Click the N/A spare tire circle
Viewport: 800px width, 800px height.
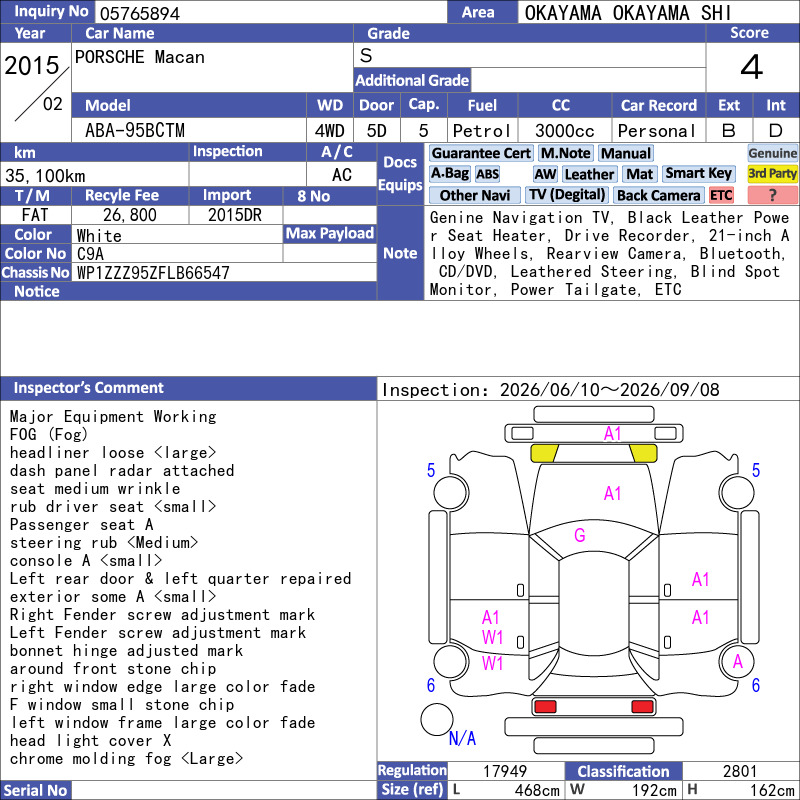point(437,720)
